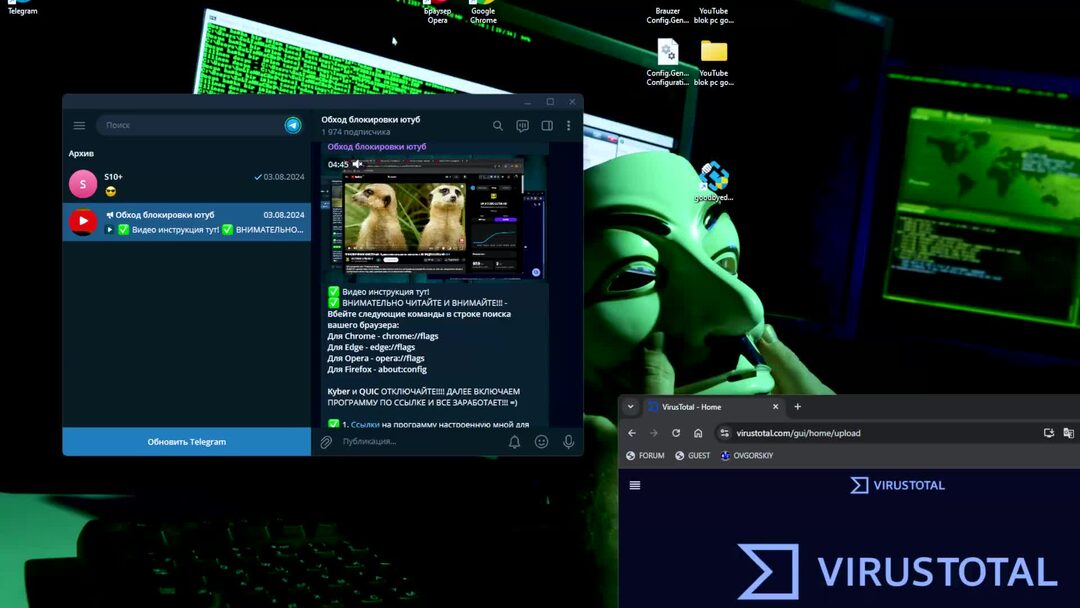
Task: Close the VirusTotal - Home tab
Action: click(776, 407)
